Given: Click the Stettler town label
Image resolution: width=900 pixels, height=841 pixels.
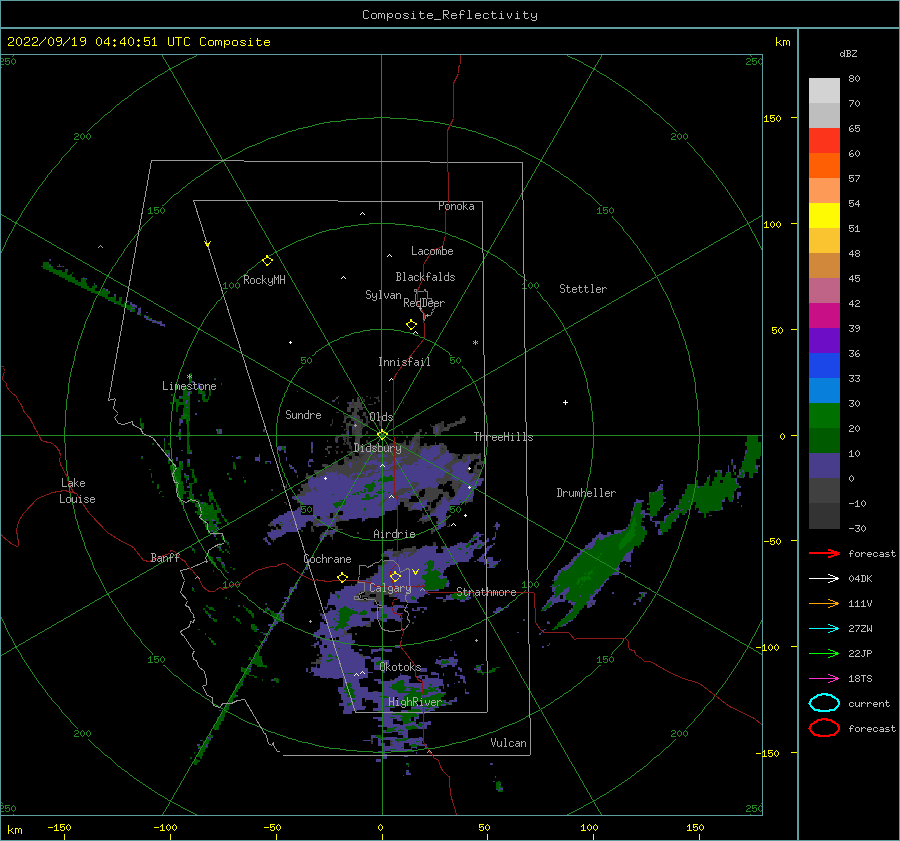Looking at the screenshot, I should [x=583, y=289].
